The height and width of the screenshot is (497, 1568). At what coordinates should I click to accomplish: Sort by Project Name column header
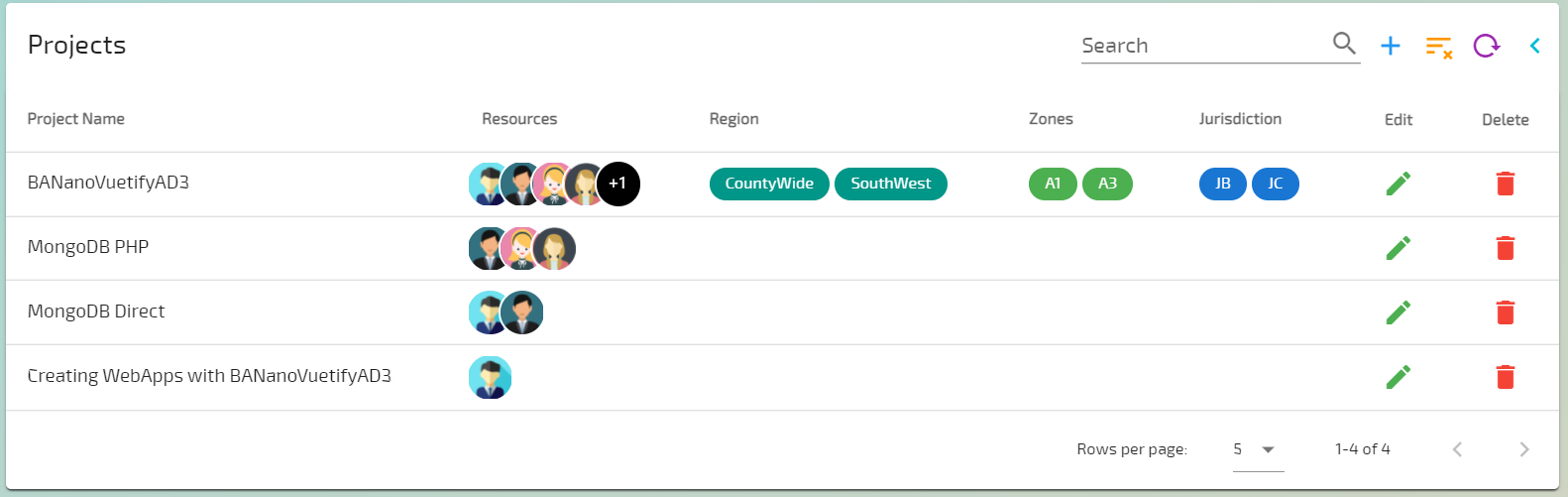(76, 119)
